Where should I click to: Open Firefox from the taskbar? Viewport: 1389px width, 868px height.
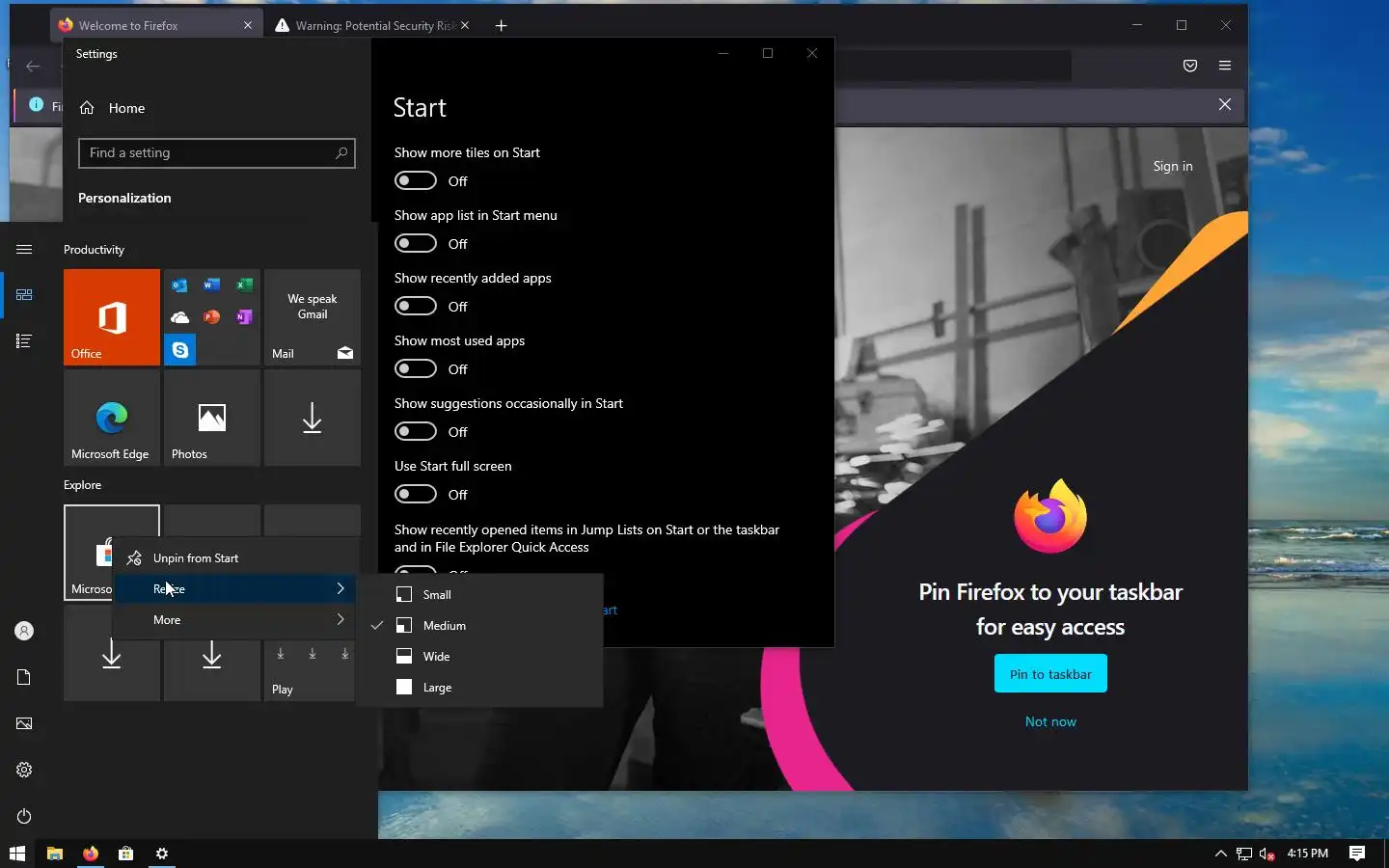(91, 854)
